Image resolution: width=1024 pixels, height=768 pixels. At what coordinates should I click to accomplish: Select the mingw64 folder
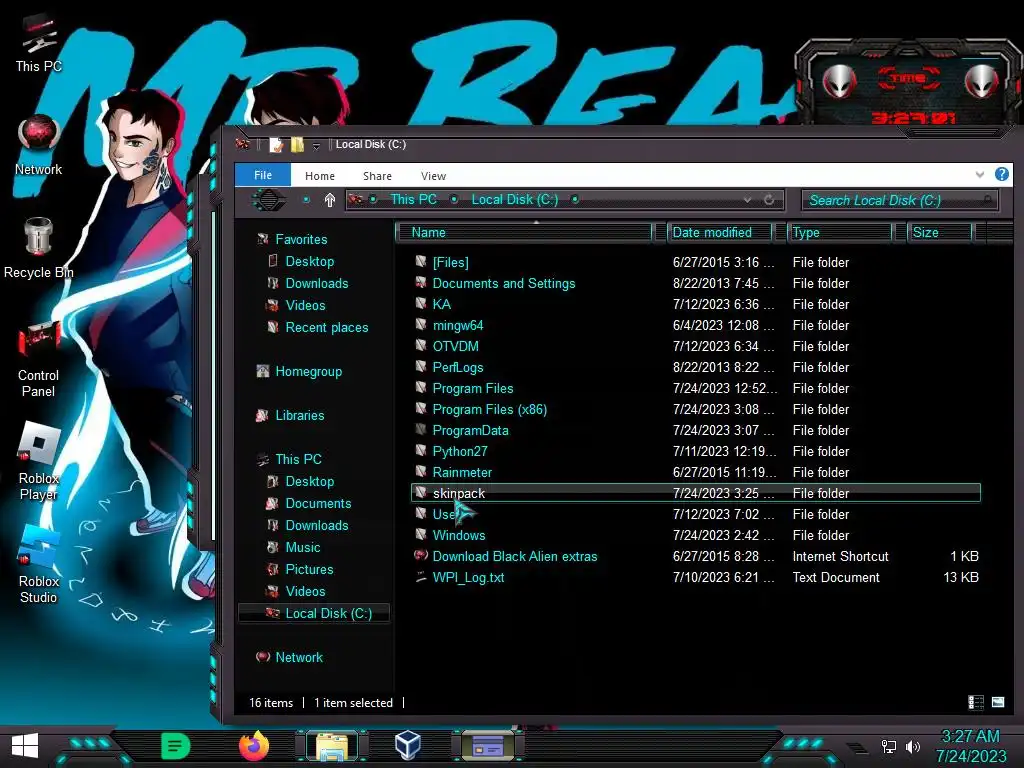point(458,325)
